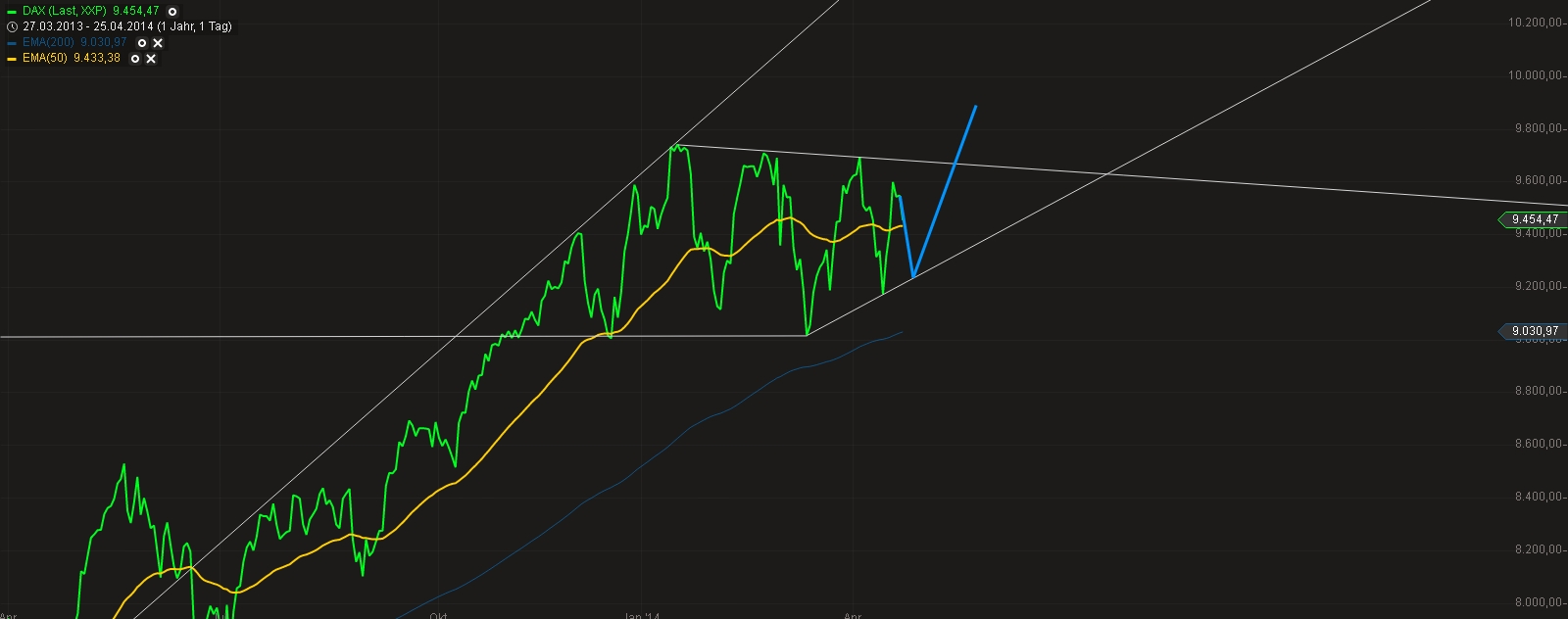Select the 'EMA(200)' legend label

click(46, 43)
